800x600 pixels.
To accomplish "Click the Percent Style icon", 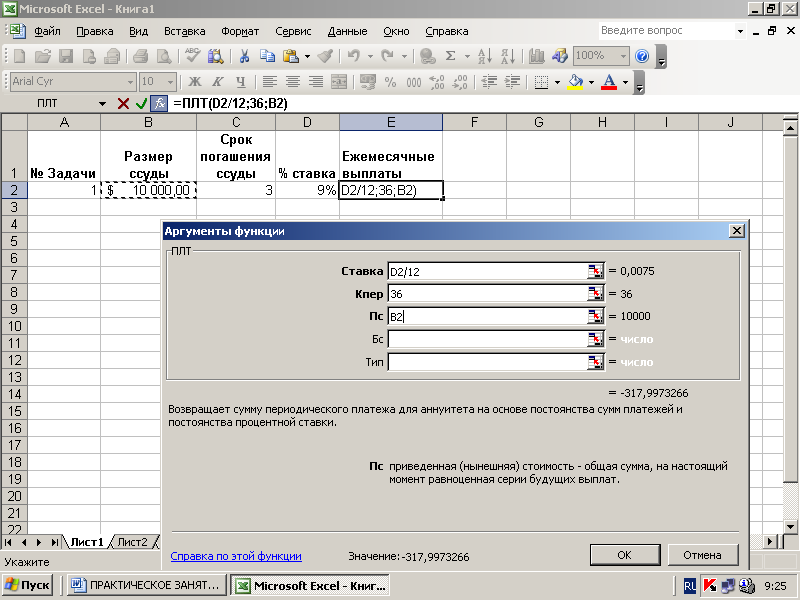I will (391, 82).
